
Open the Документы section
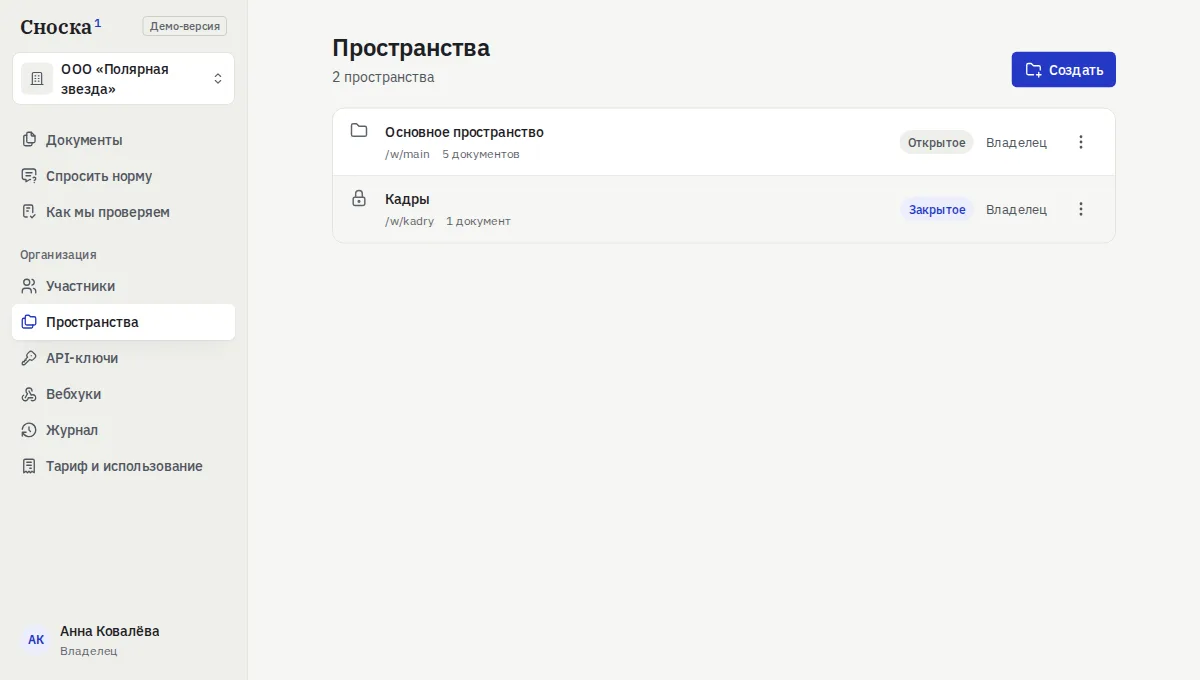pos(123,140)
